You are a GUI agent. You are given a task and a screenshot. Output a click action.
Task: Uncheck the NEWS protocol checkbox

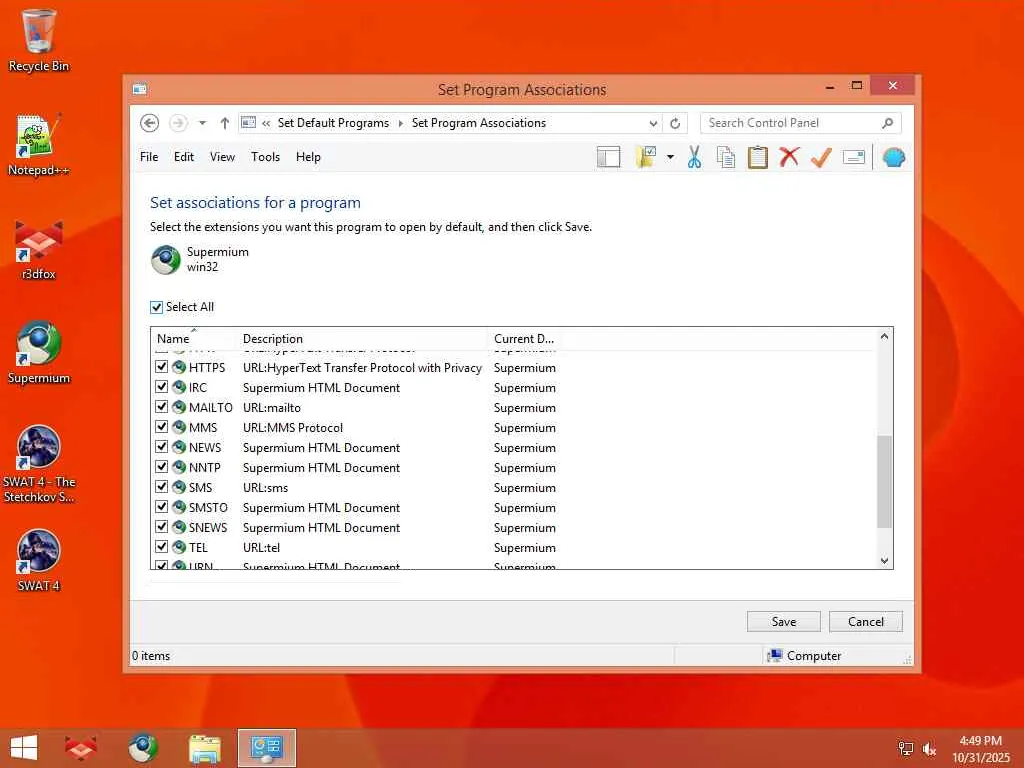click(x=161, y=447)
